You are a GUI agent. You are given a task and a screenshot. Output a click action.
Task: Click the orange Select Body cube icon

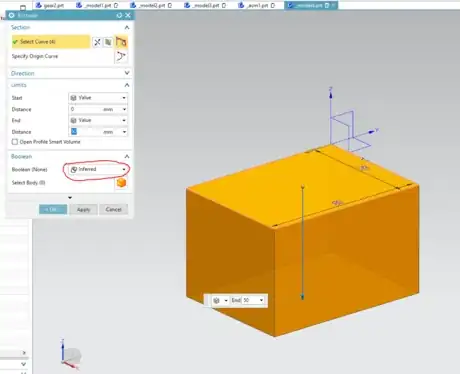click(x=121, y=183)
